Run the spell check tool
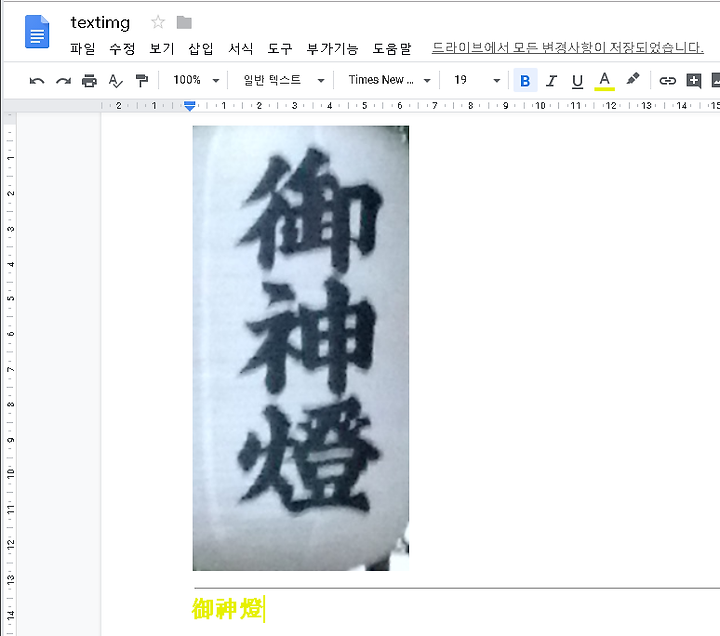 [x=115, y=81]
